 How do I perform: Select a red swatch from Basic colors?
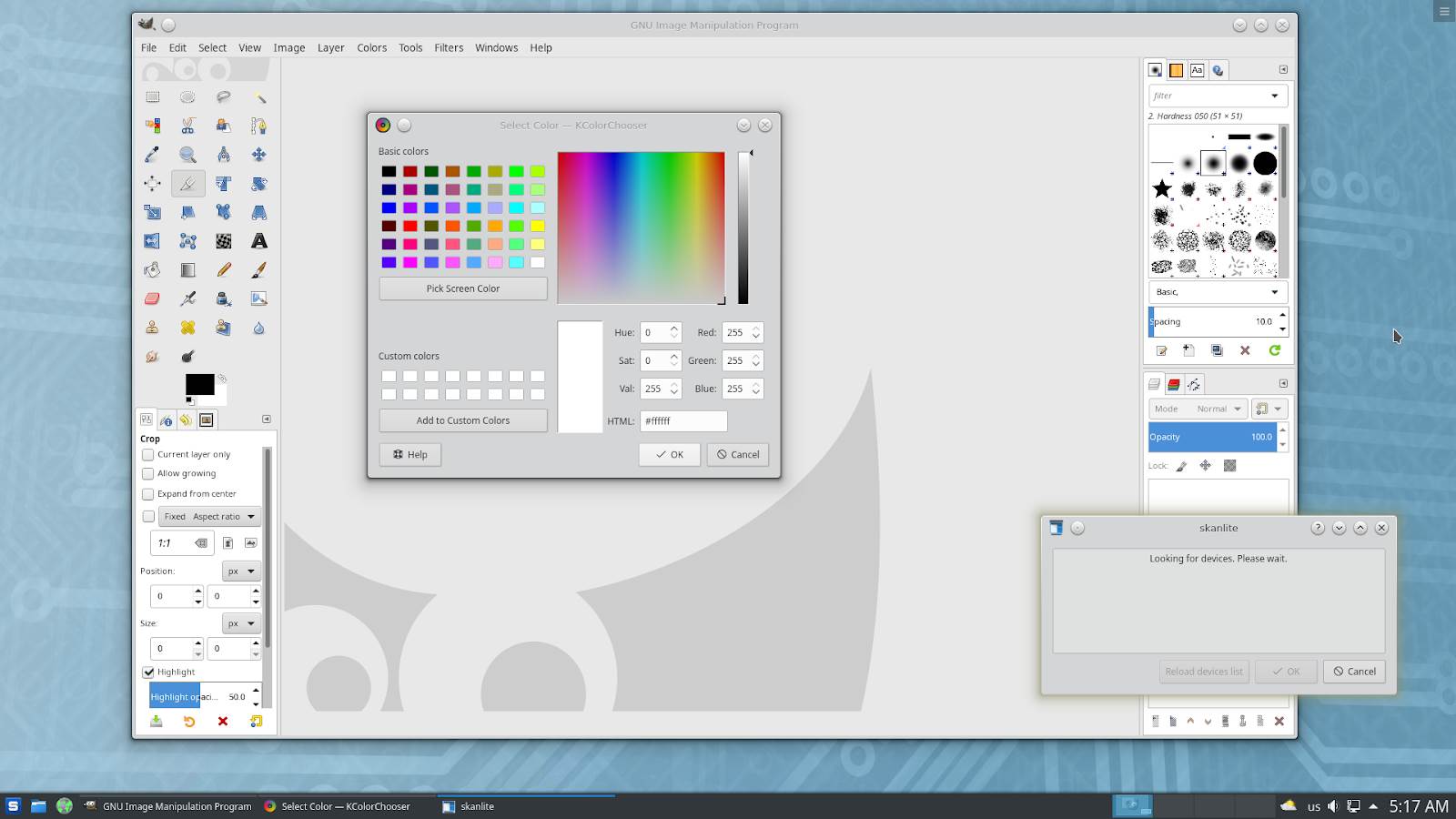tap(409, 170)
